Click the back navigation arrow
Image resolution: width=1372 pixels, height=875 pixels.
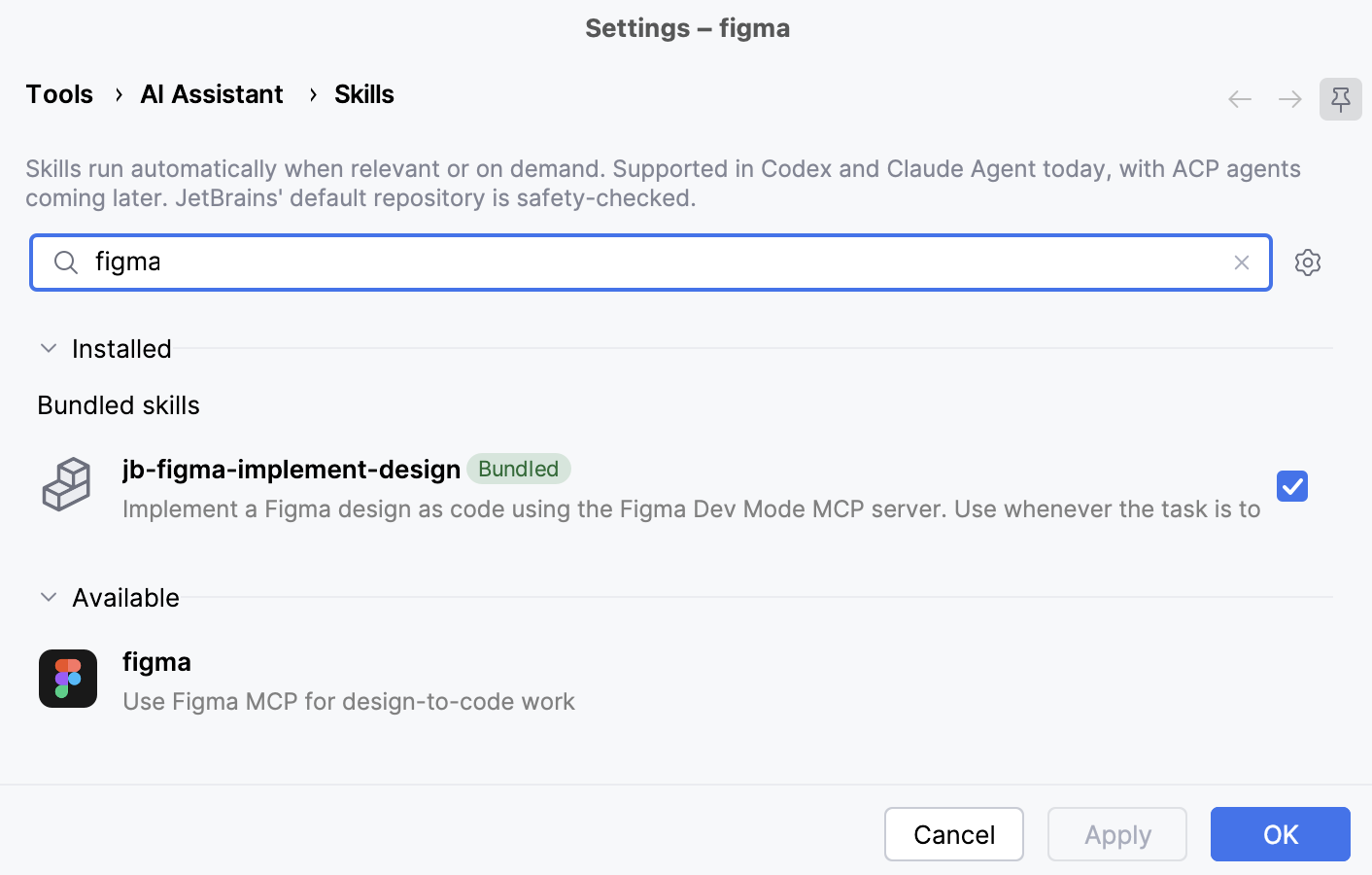click(x=1240, y=99)
